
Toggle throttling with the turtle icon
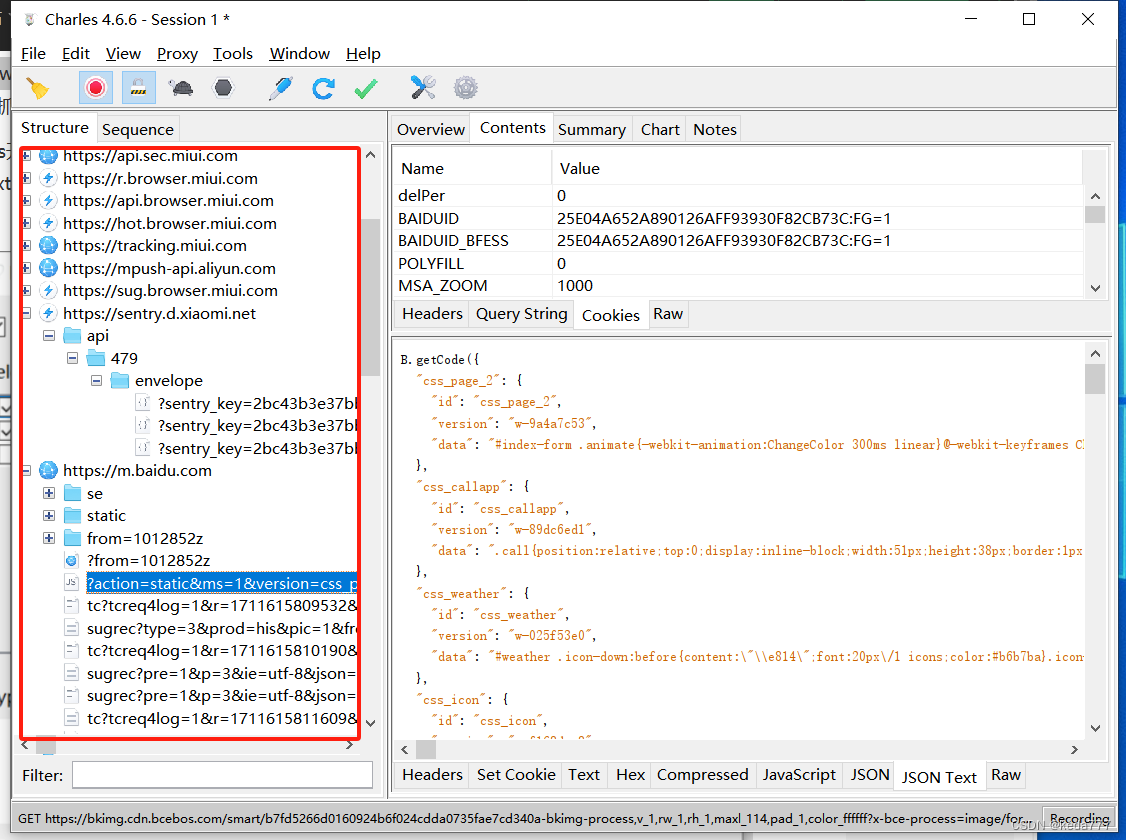tap(181, 87)
